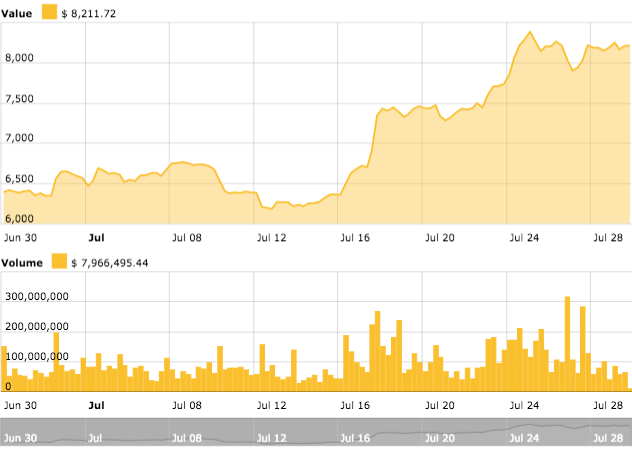Image resolution: width=632 pixels, height=449 pixels.
Task: Click the 300,000,000 label on the volume axis
Action: click(37, 297)
